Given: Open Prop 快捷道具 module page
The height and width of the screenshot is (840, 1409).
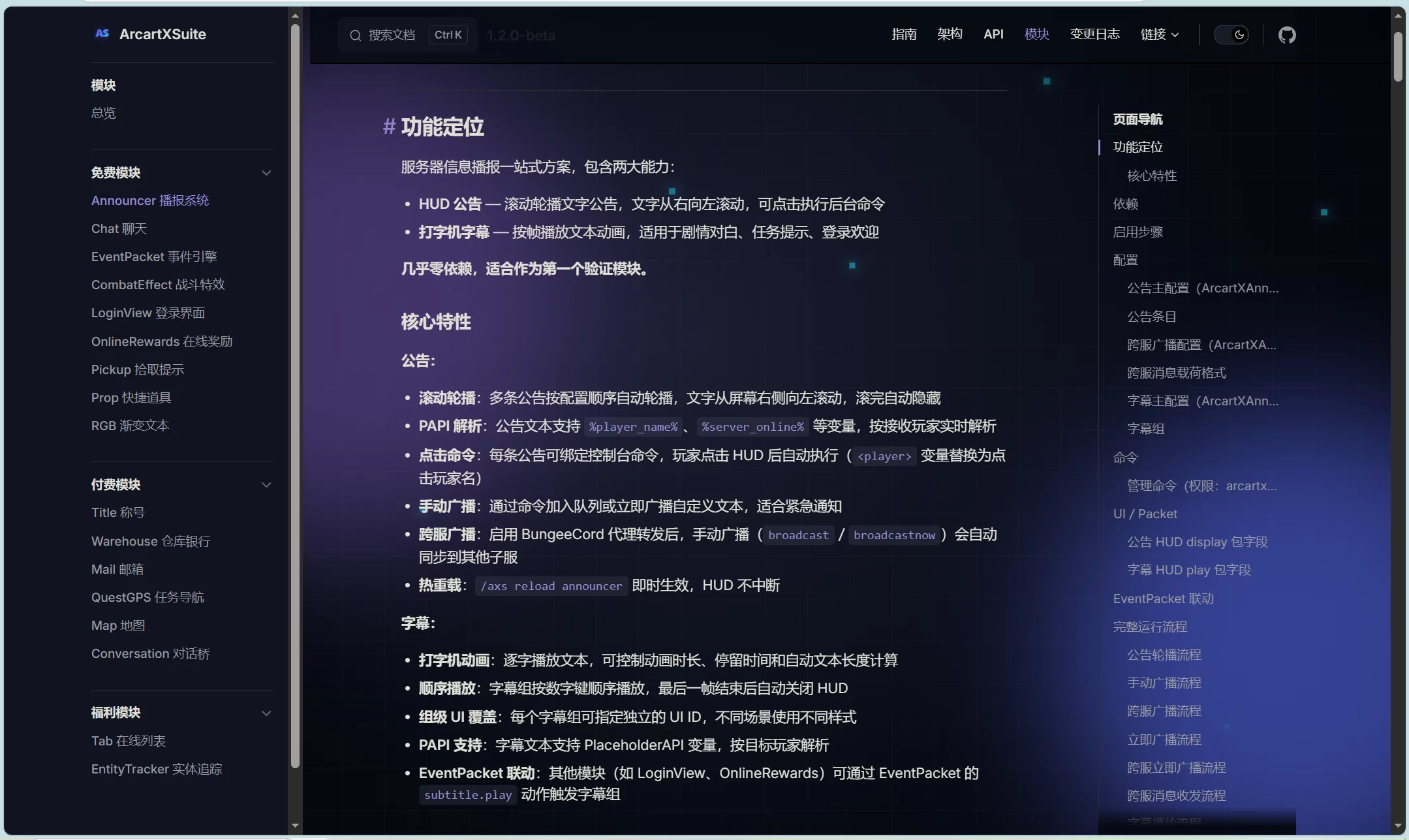Looking at the screenshot, I should point(131,397).
